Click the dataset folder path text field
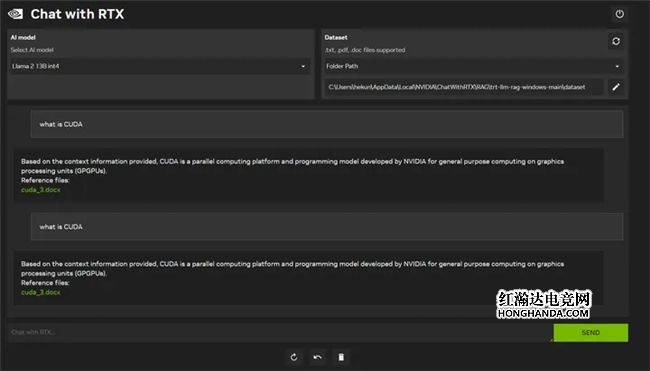This screenshot has width=650, height=371. tap(463, 87)
